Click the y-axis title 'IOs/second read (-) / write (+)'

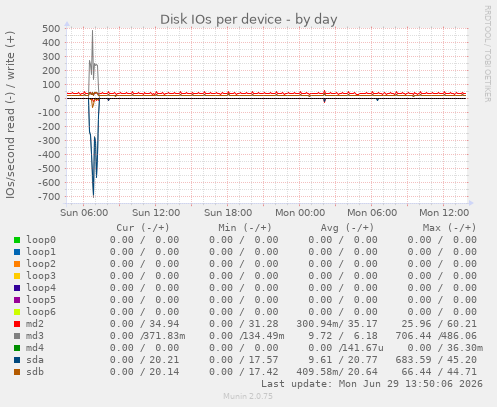pyautogui.click(x=10, y=115)
